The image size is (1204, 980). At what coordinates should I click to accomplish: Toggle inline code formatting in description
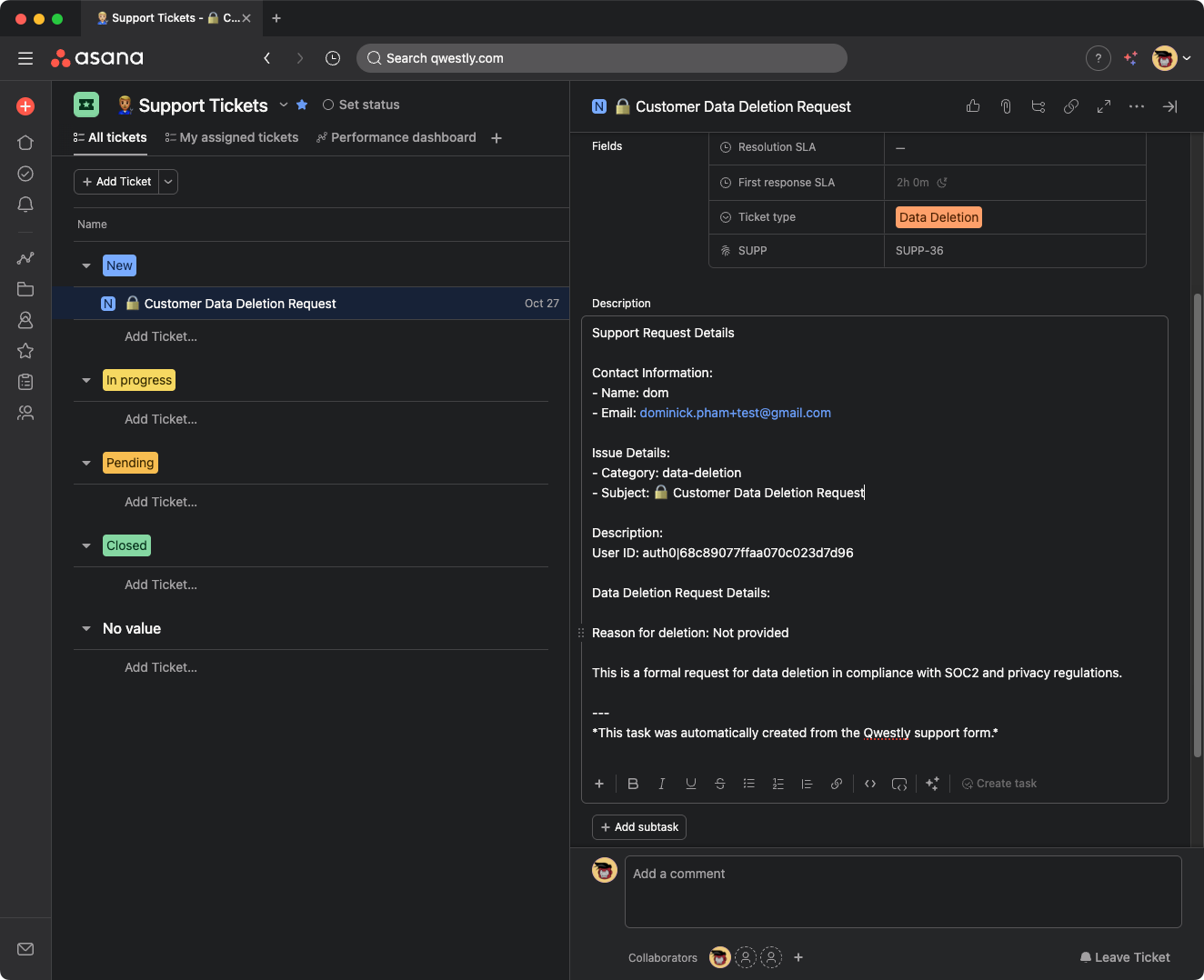(870, 784)
